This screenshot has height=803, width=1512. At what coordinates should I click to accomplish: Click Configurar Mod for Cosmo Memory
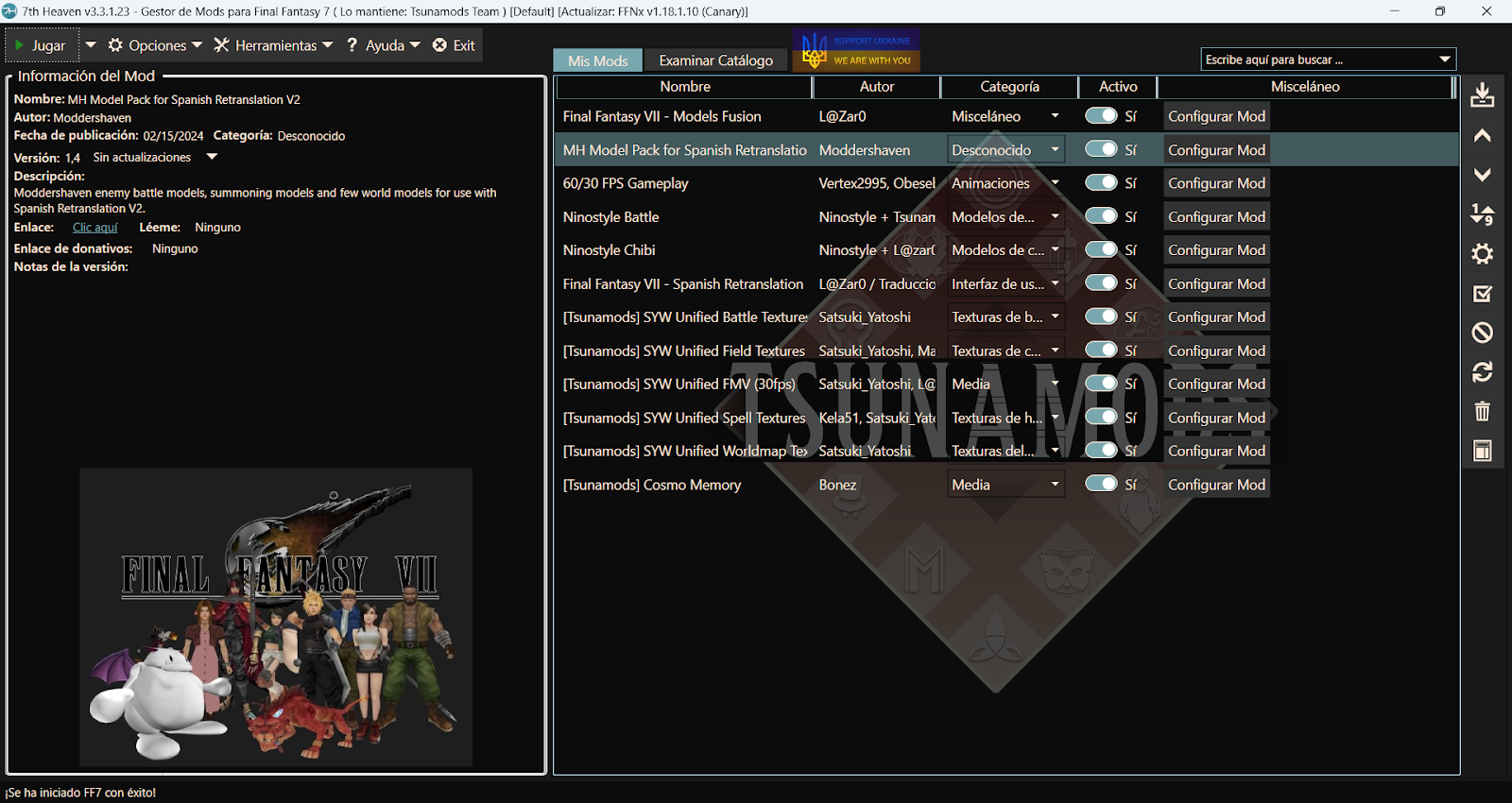click(1216, 485)
